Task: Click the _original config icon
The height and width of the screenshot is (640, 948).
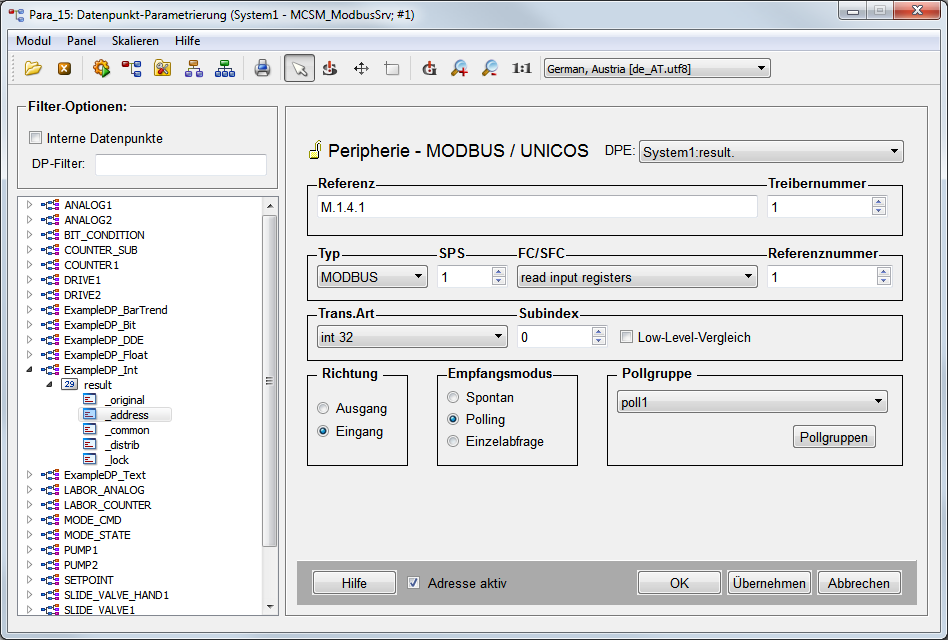Action: 89,399
